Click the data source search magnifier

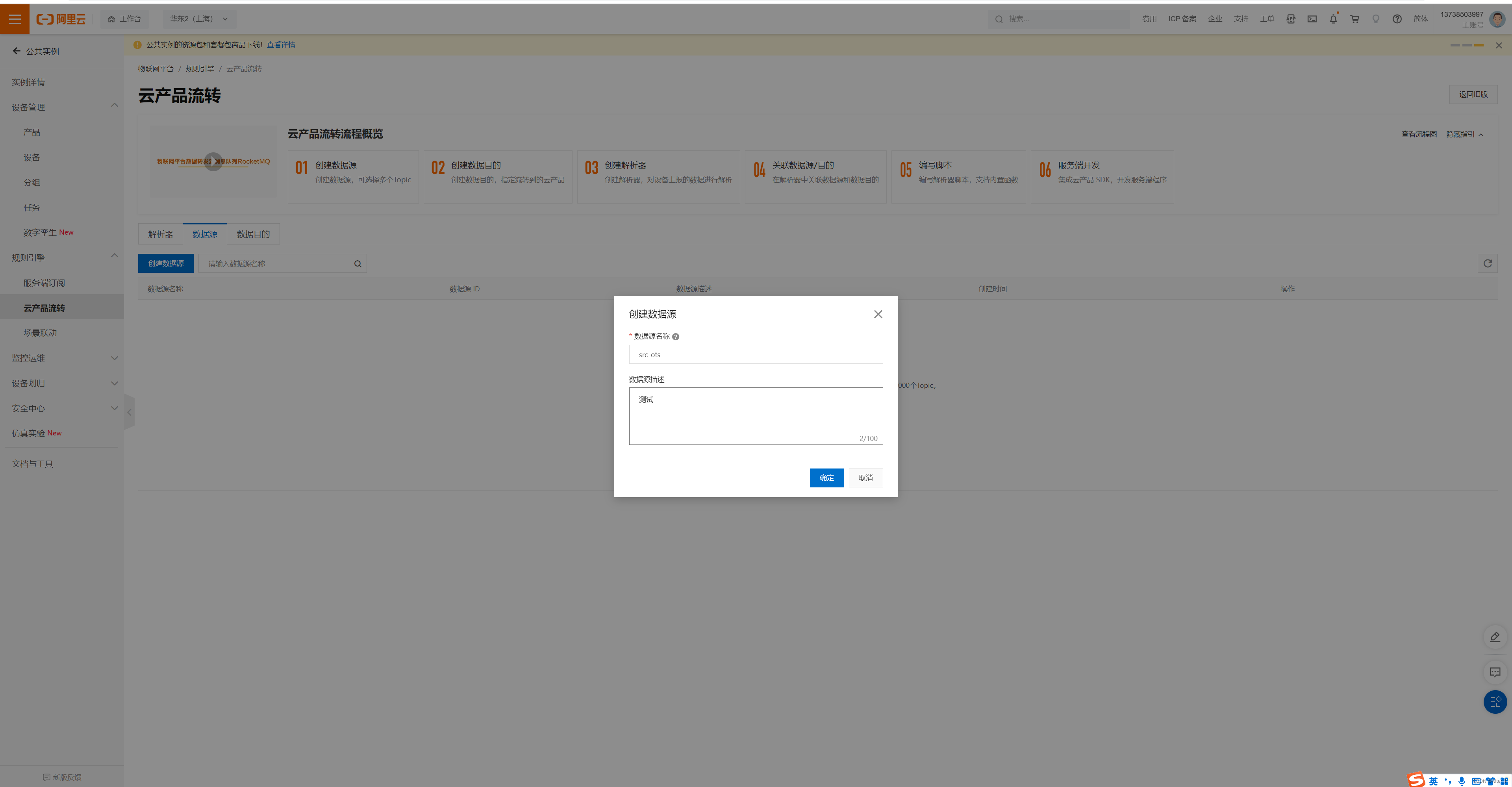tap(358, 264)
